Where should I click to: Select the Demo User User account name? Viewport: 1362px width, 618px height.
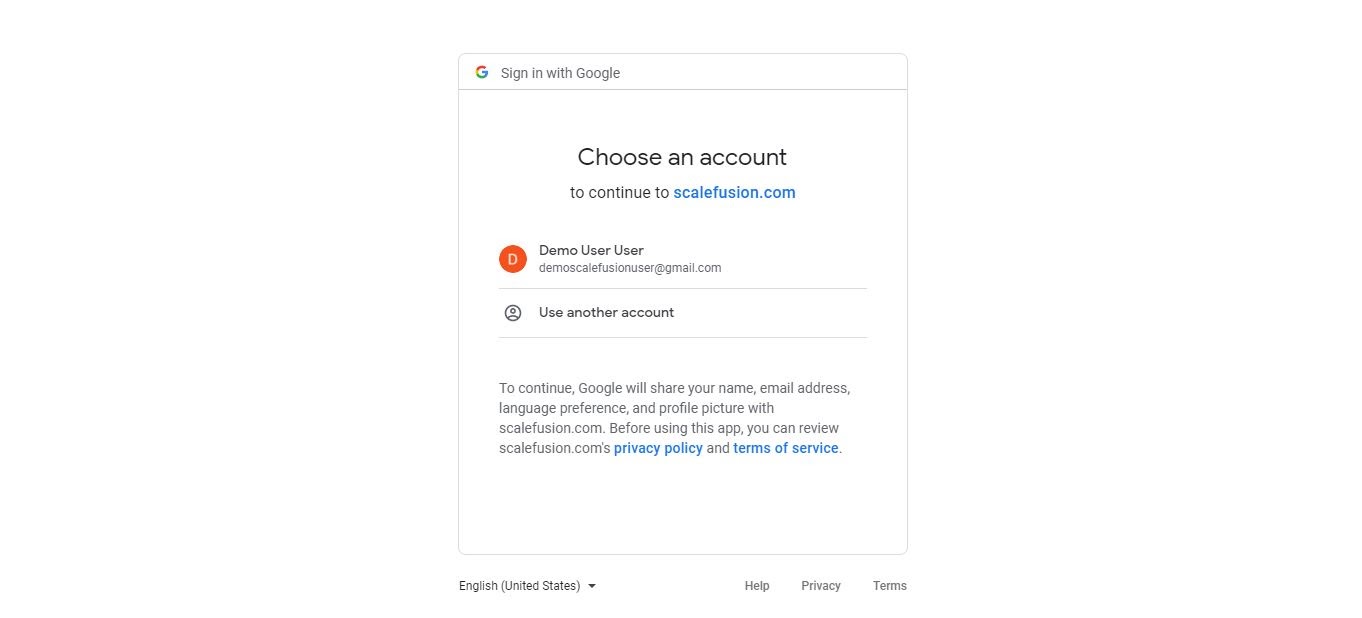pos(591,250)
